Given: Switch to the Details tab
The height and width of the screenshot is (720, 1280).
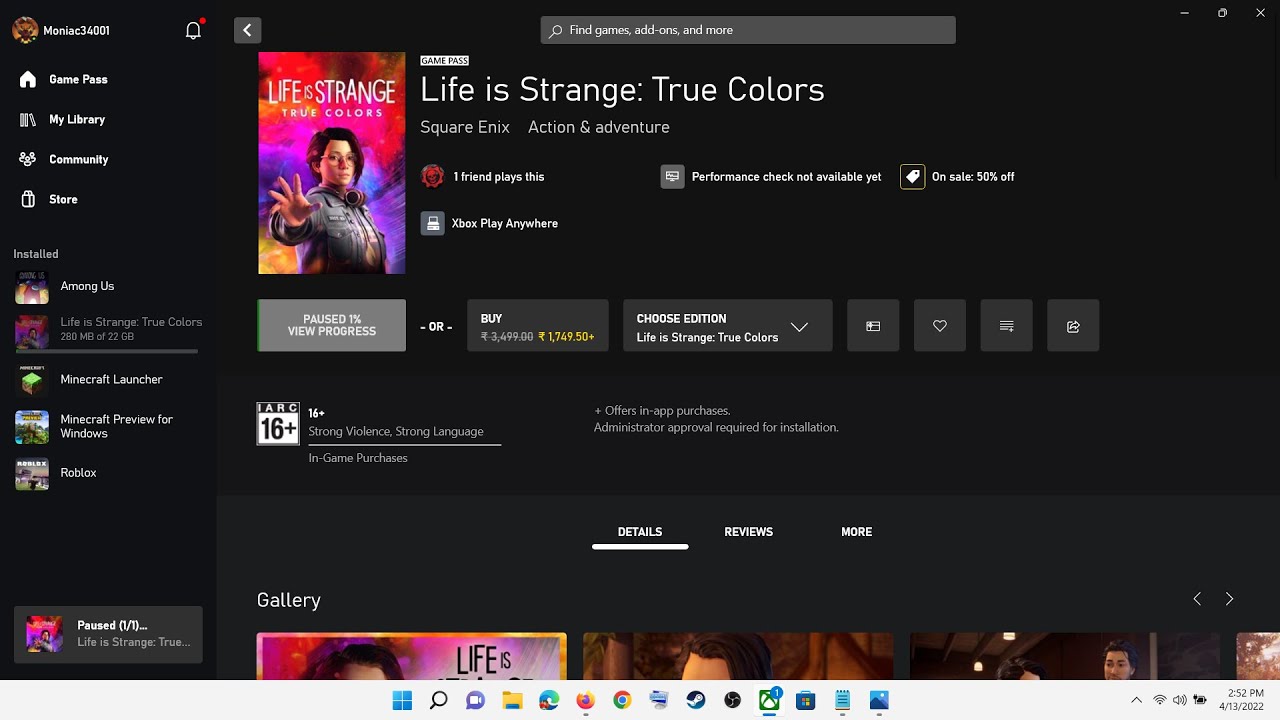Looking at the screenshot, I should click(x=640, y=532).
